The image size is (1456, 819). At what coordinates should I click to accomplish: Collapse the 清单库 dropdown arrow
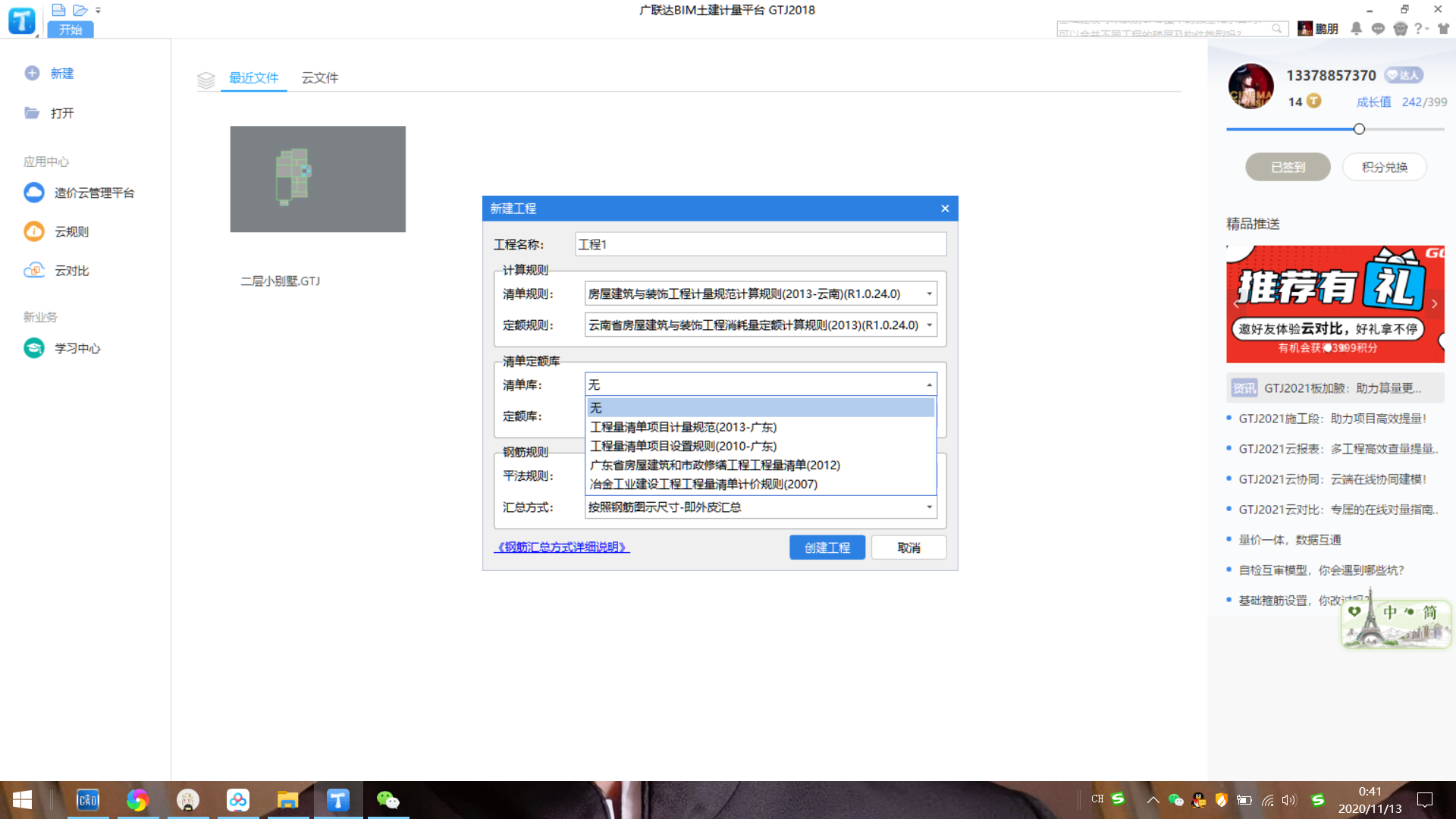pyautogui.click(x=929, y=385)
